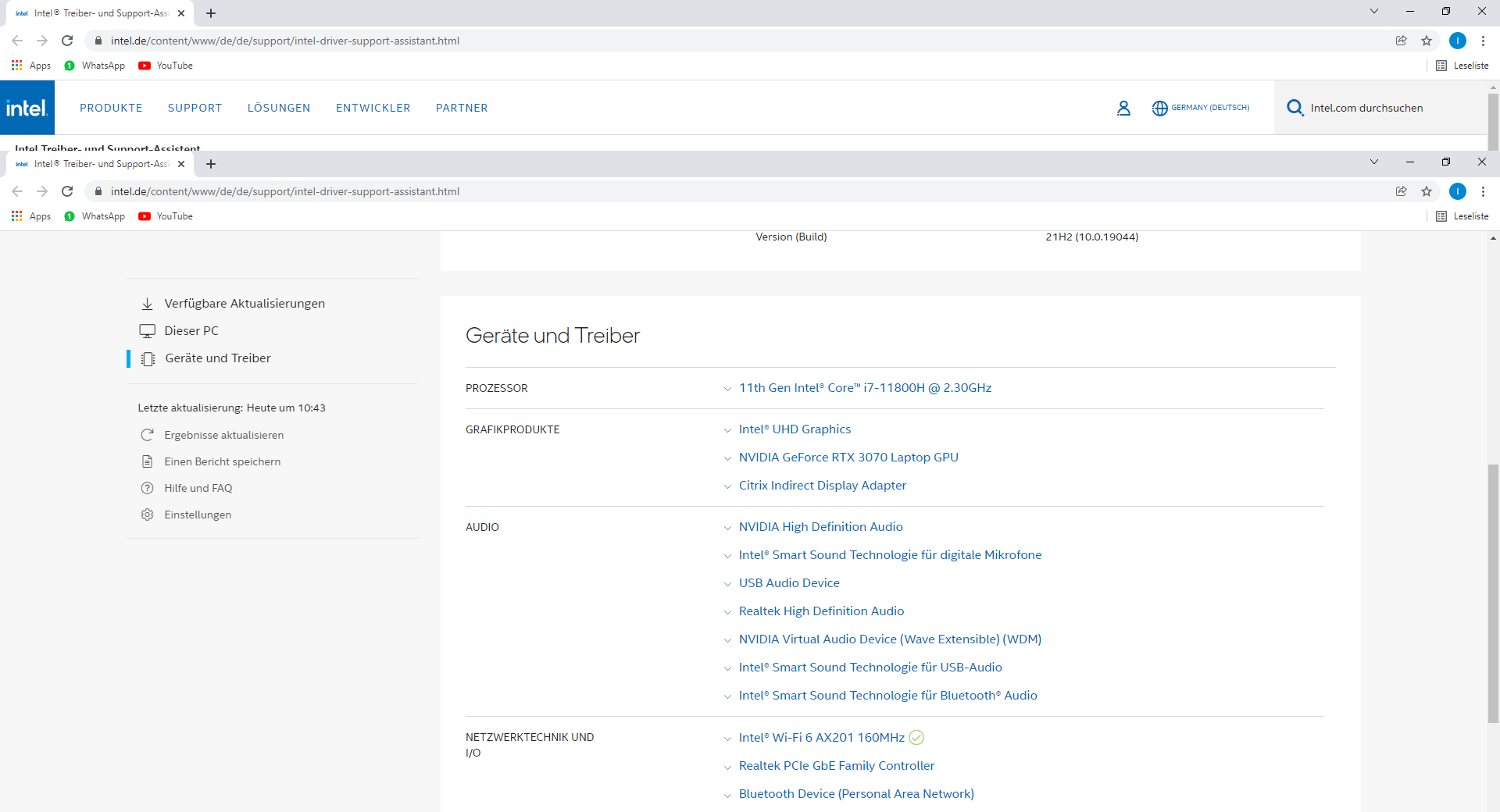
Task: Click the Einen Bericht speichern document icon
Action: 147,461
